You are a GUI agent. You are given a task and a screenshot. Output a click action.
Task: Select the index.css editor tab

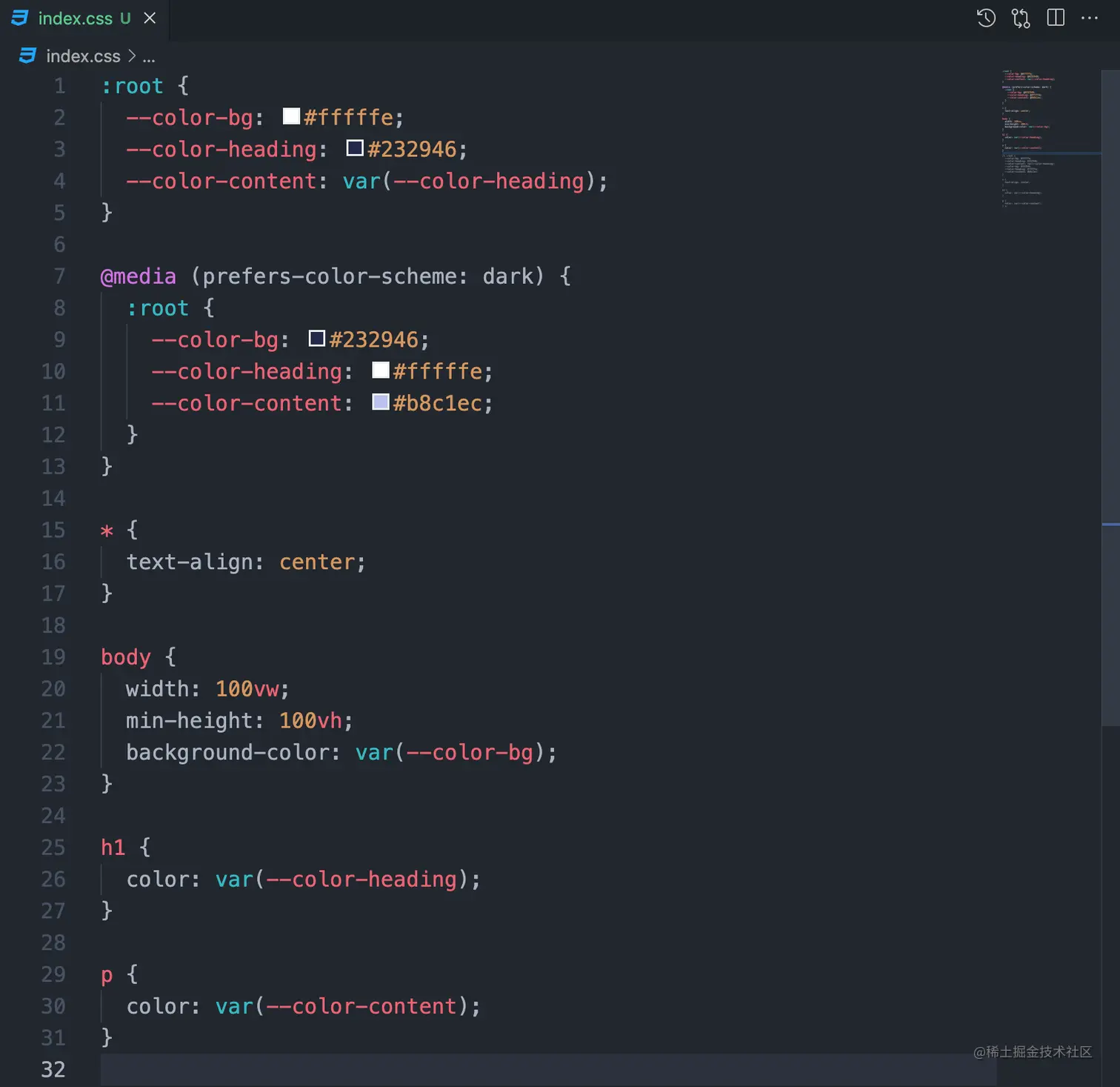pyautogui.click(x=76, y=18)
